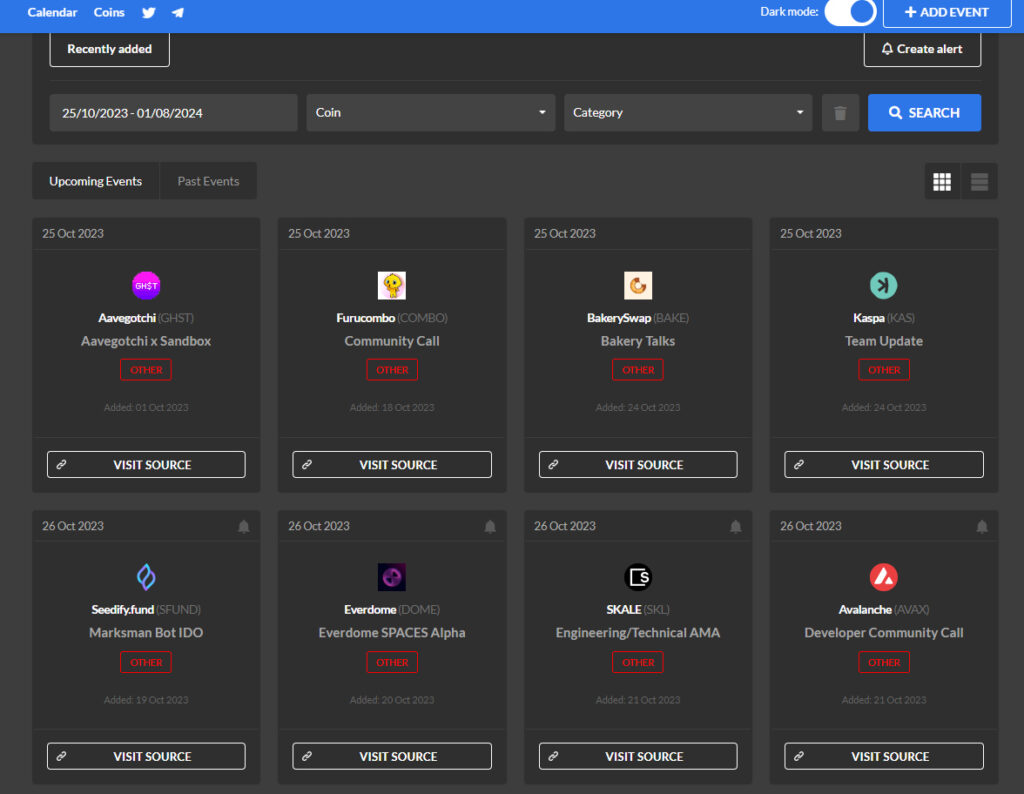The width and height of the screenshot is (1024, 794).
Task: Expand the Coin dropdown
Action: coord(431,113)
